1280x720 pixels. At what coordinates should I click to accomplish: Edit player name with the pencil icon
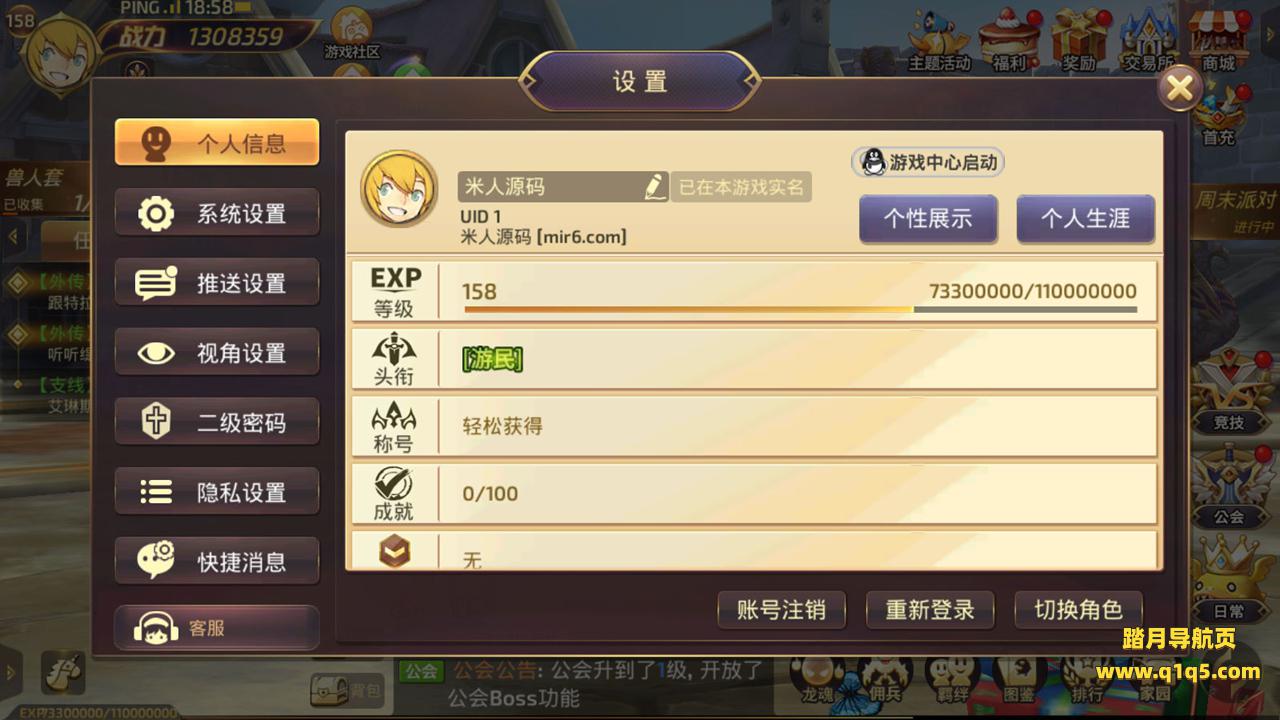(x=654, y=186)
